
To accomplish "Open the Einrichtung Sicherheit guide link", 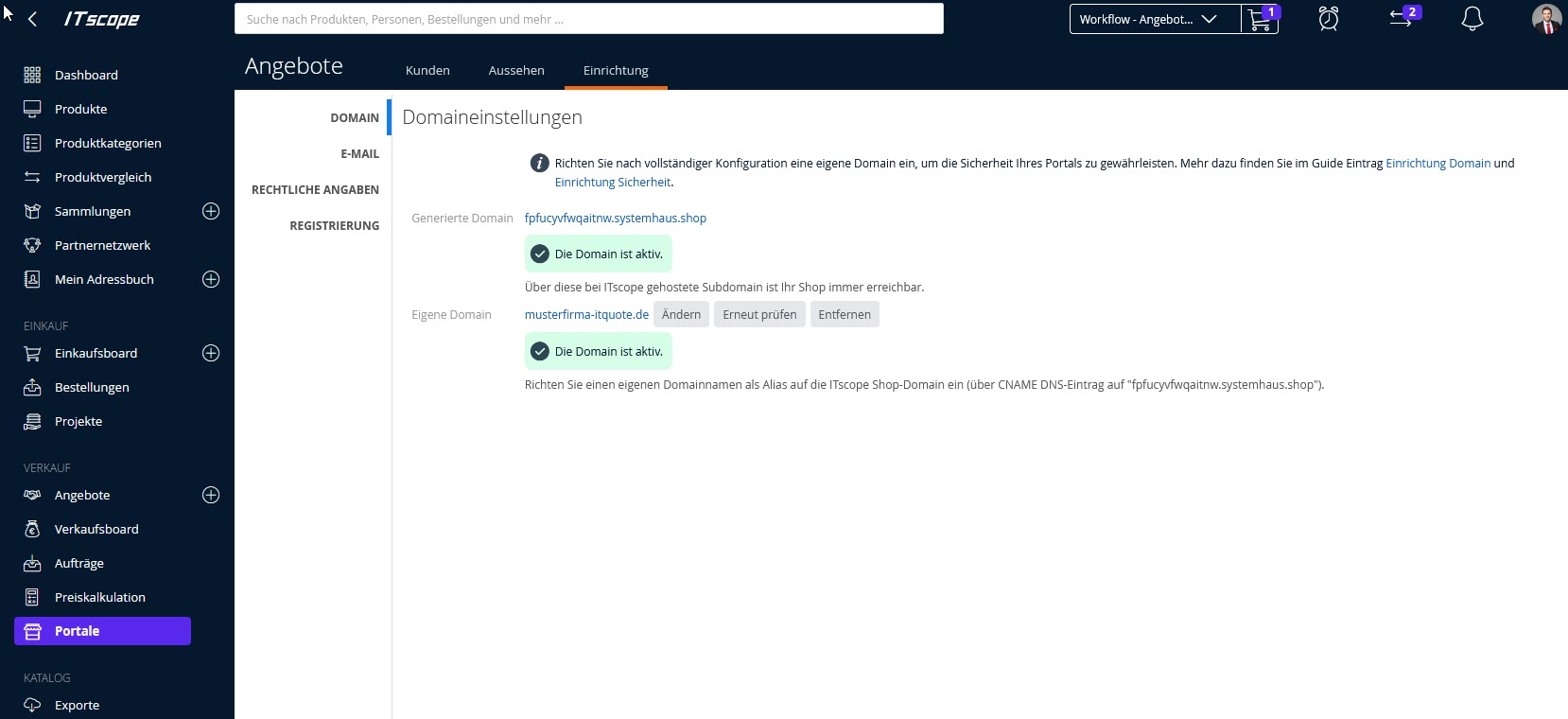I will click(x=612, y=182).
